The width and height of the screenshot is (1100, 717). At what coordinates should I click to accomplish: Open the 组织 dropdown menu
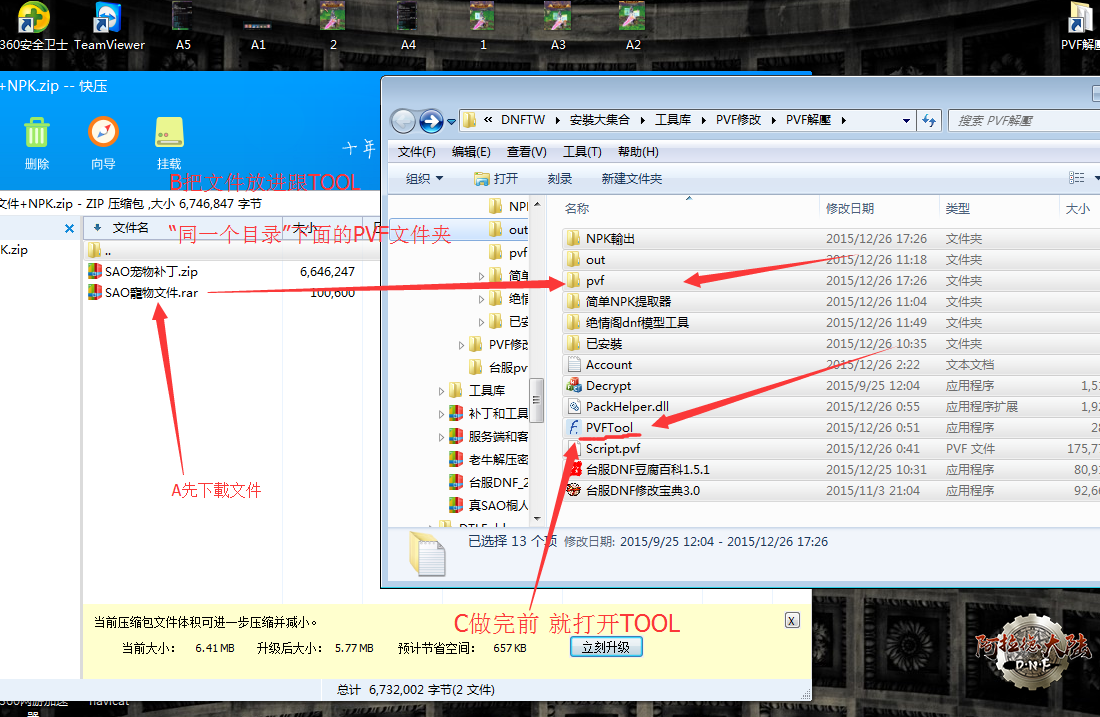point(425,179)
